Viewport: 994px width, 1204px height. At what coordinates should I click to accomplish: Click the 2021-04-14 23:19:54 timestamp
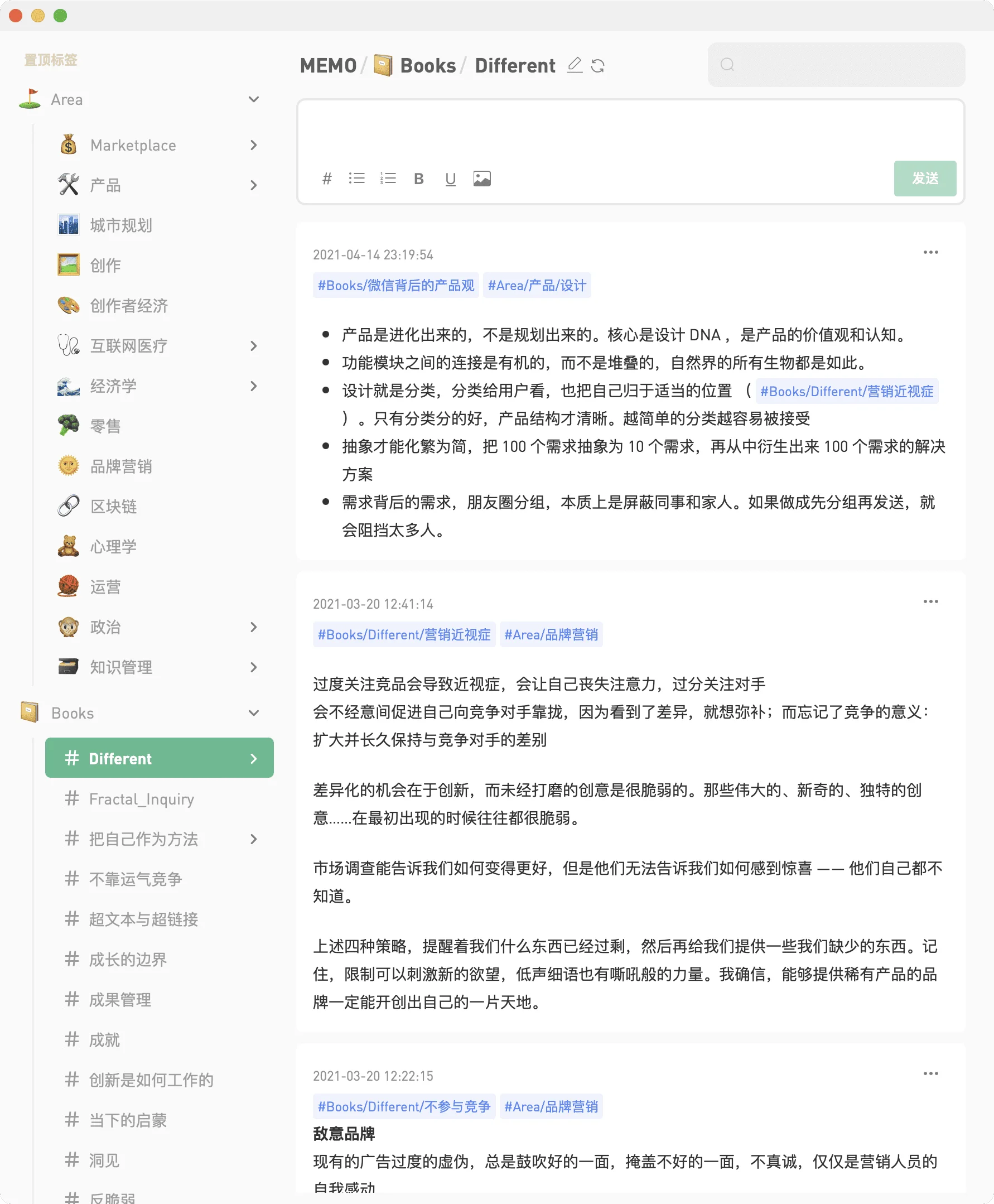(373, 255)
